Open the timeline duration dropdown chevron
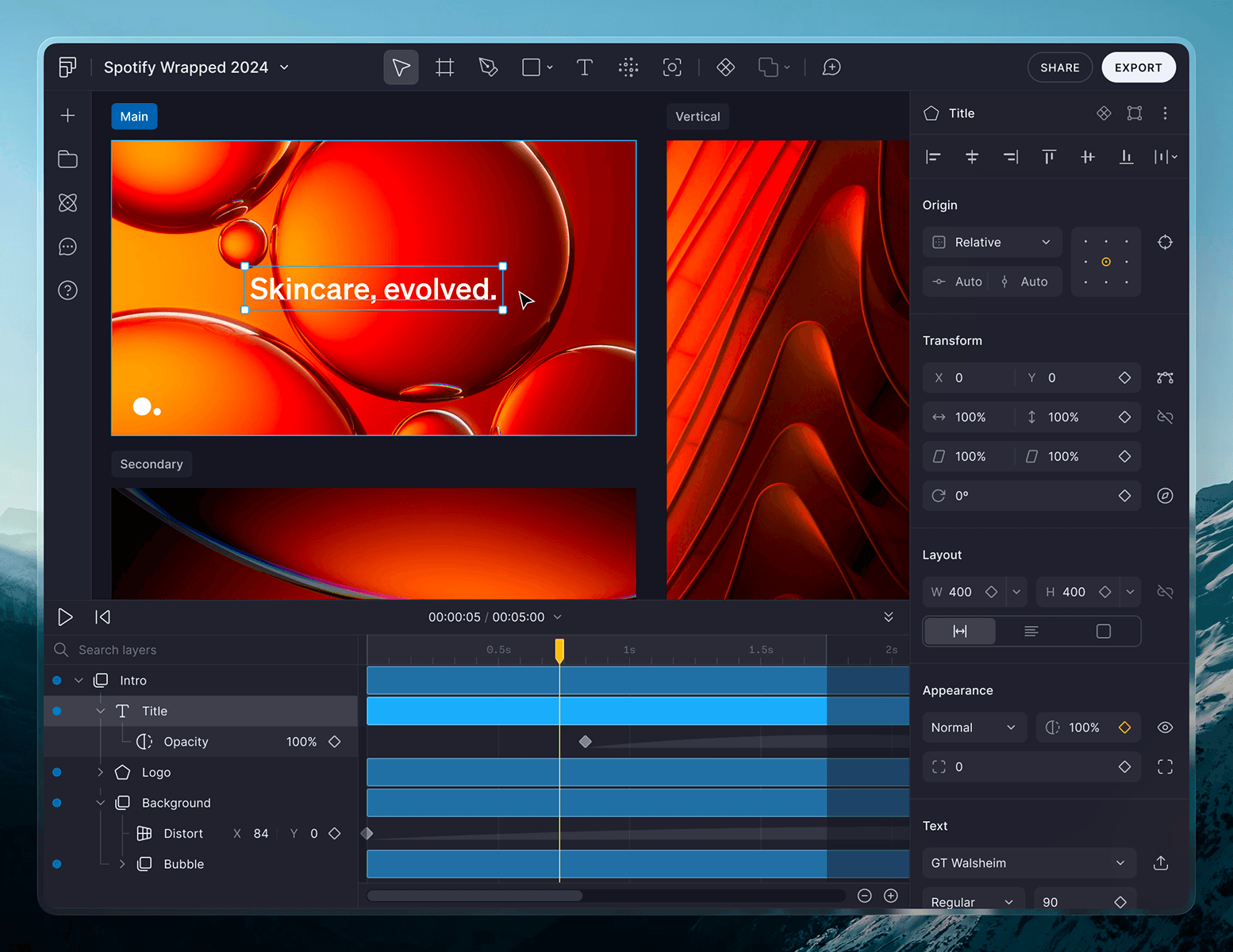 click(557, 617)
